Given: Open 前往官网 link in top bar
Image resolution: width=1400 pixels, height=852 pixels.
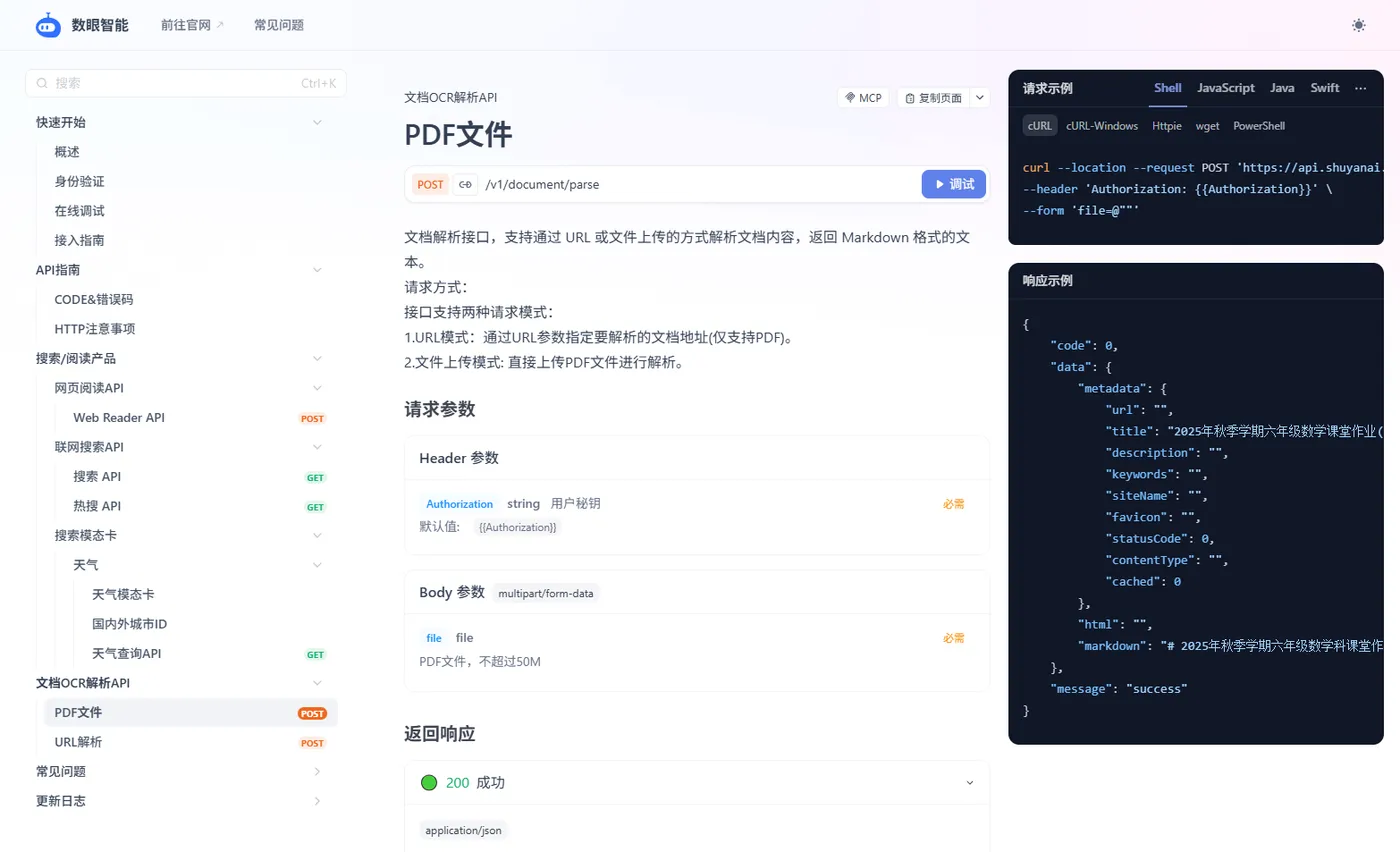Looking at the screenshot, I should pyautogui.click(x=186, y=24).
